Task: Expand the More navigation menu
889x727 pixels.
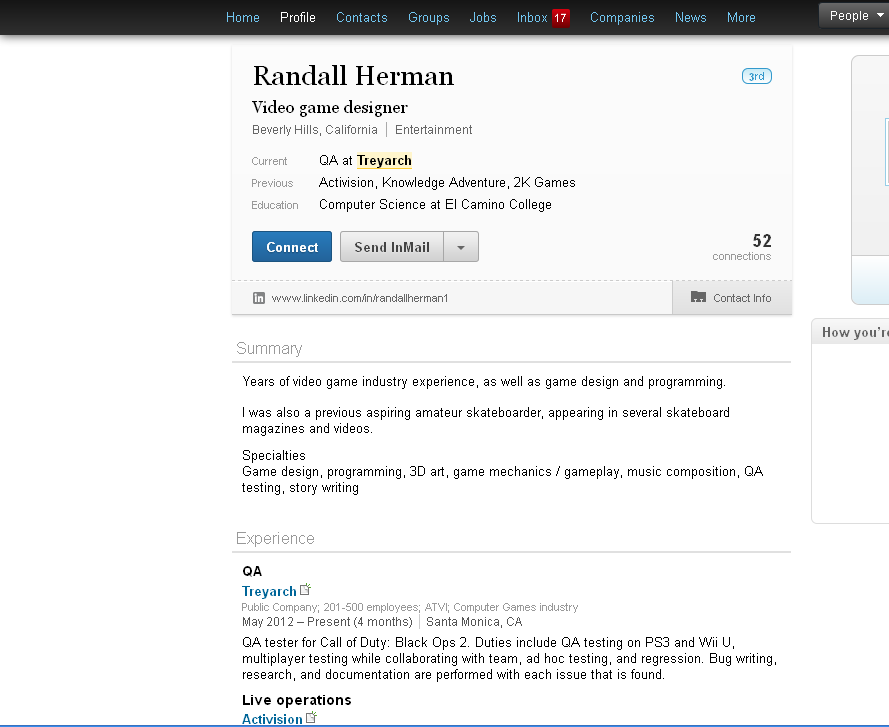Action: coord(741,18)
